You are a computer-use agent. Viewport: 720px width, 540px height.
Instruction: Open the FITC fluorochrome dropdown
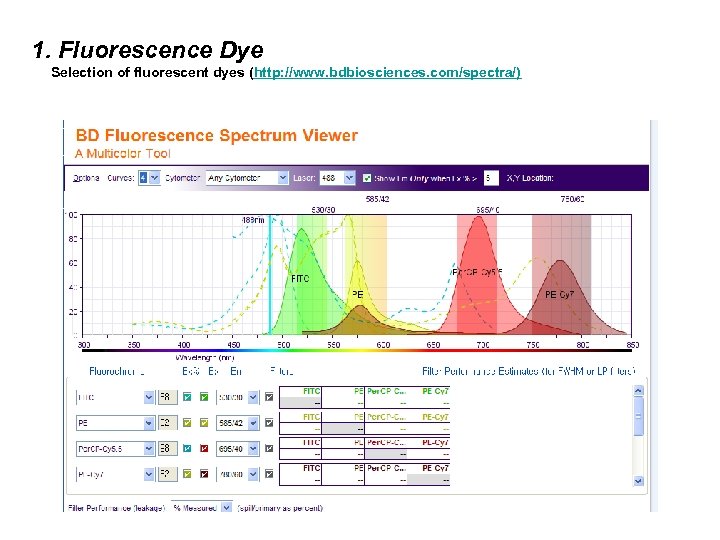pos(115,397)
